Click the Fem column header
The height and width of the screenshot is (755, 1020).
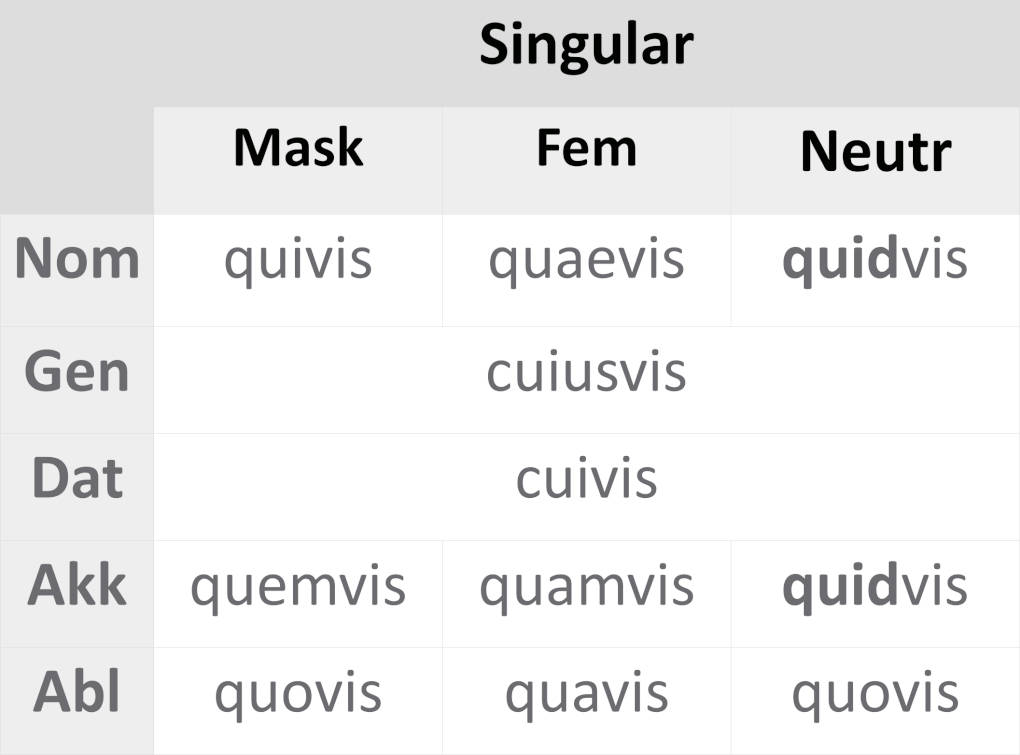point(586,148)
